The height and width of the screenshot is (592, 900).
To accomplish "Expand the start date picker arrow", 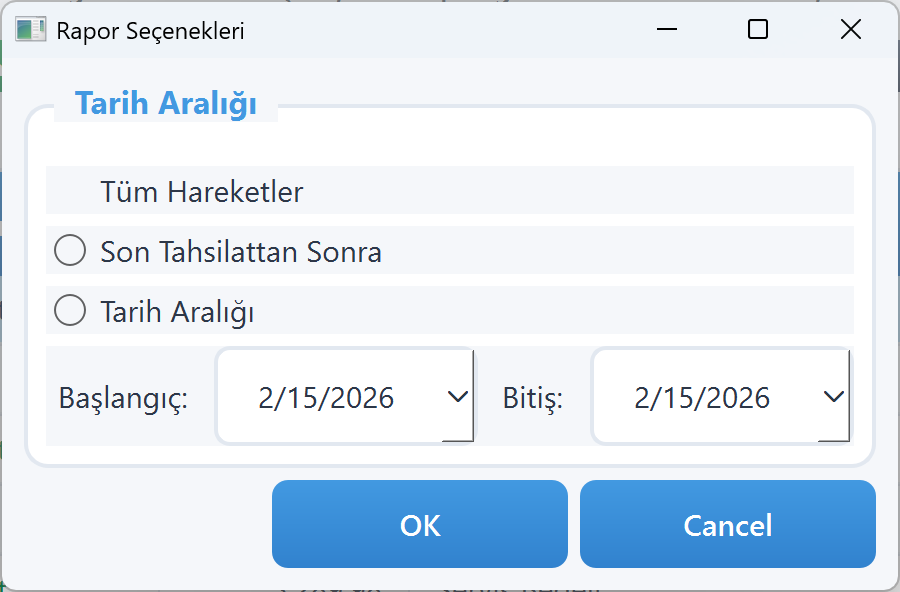I will click(459, 396).
